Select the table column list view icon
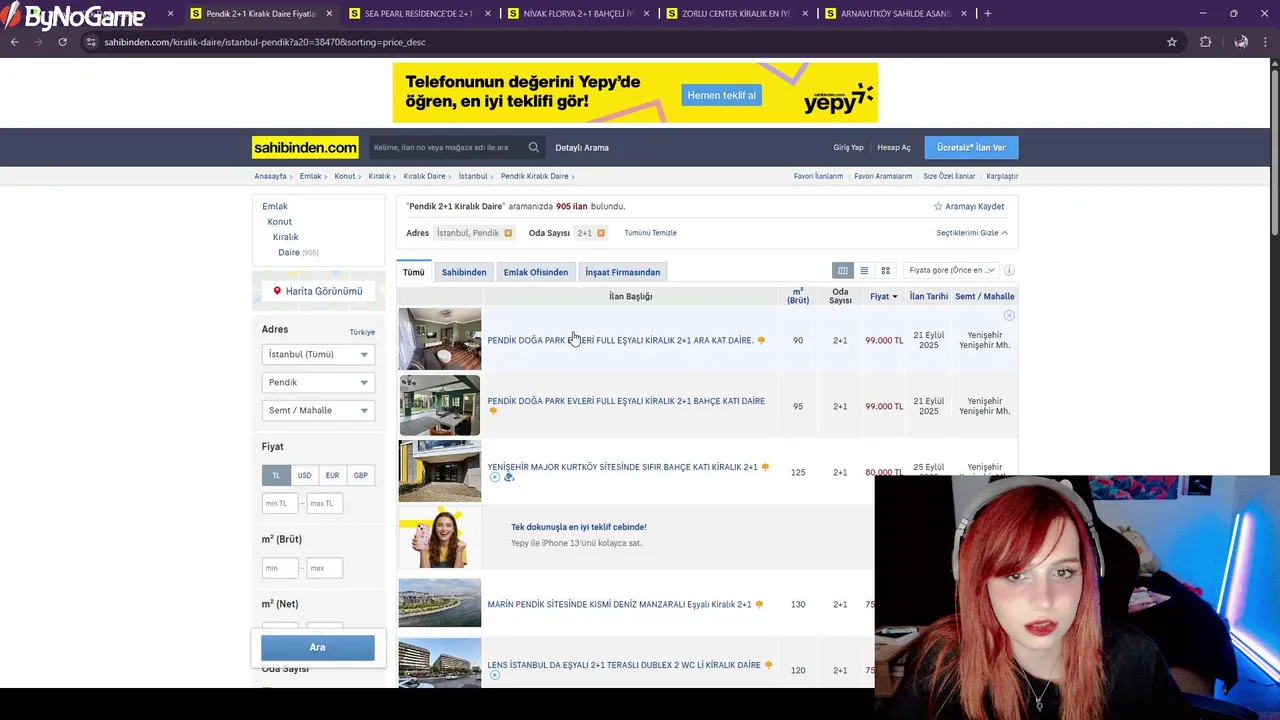This screenshot has width=1280, height=720. (843, 270)
